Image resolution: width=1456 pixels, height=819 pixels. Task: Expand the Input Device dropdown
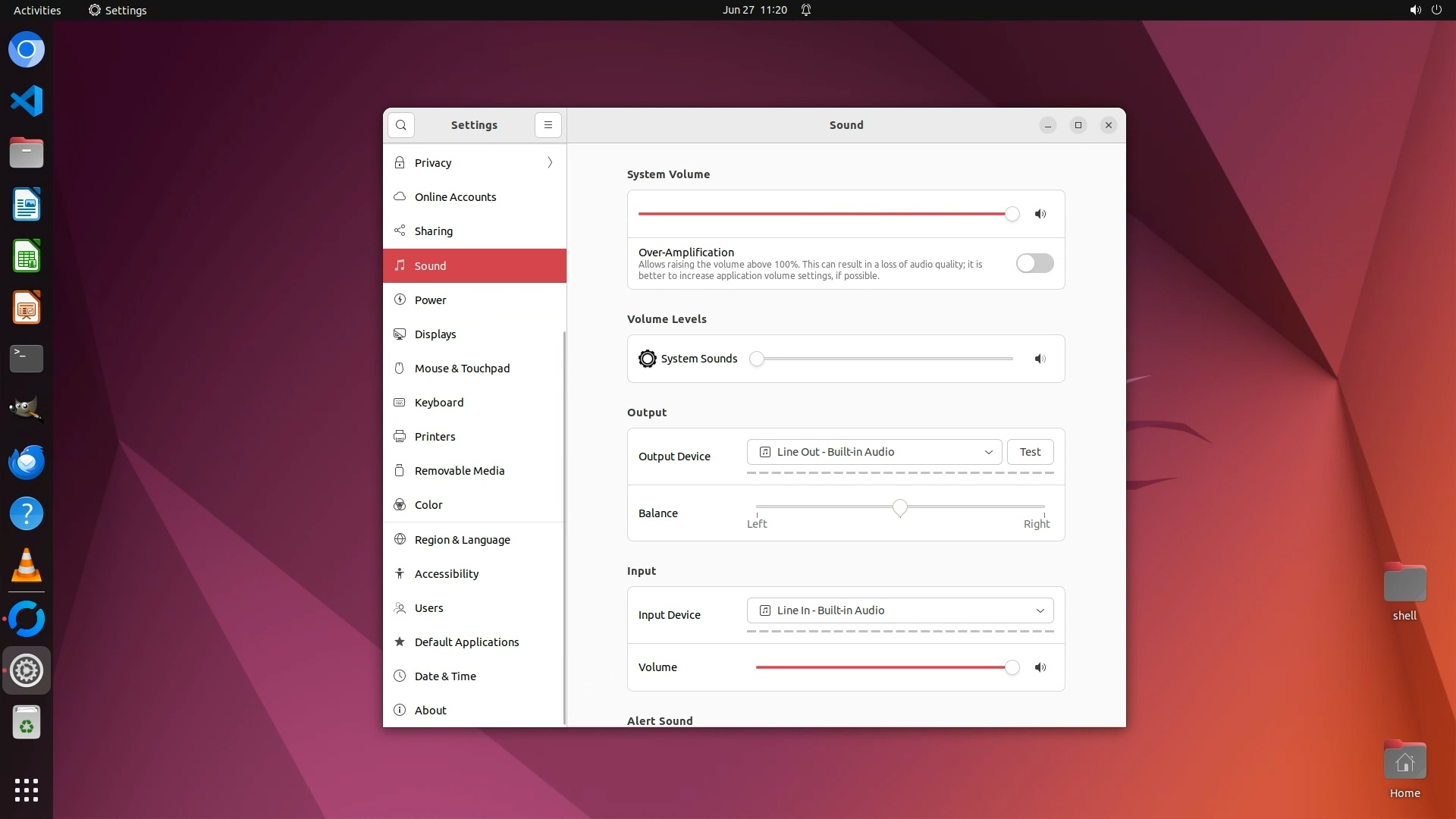(899, 610)
